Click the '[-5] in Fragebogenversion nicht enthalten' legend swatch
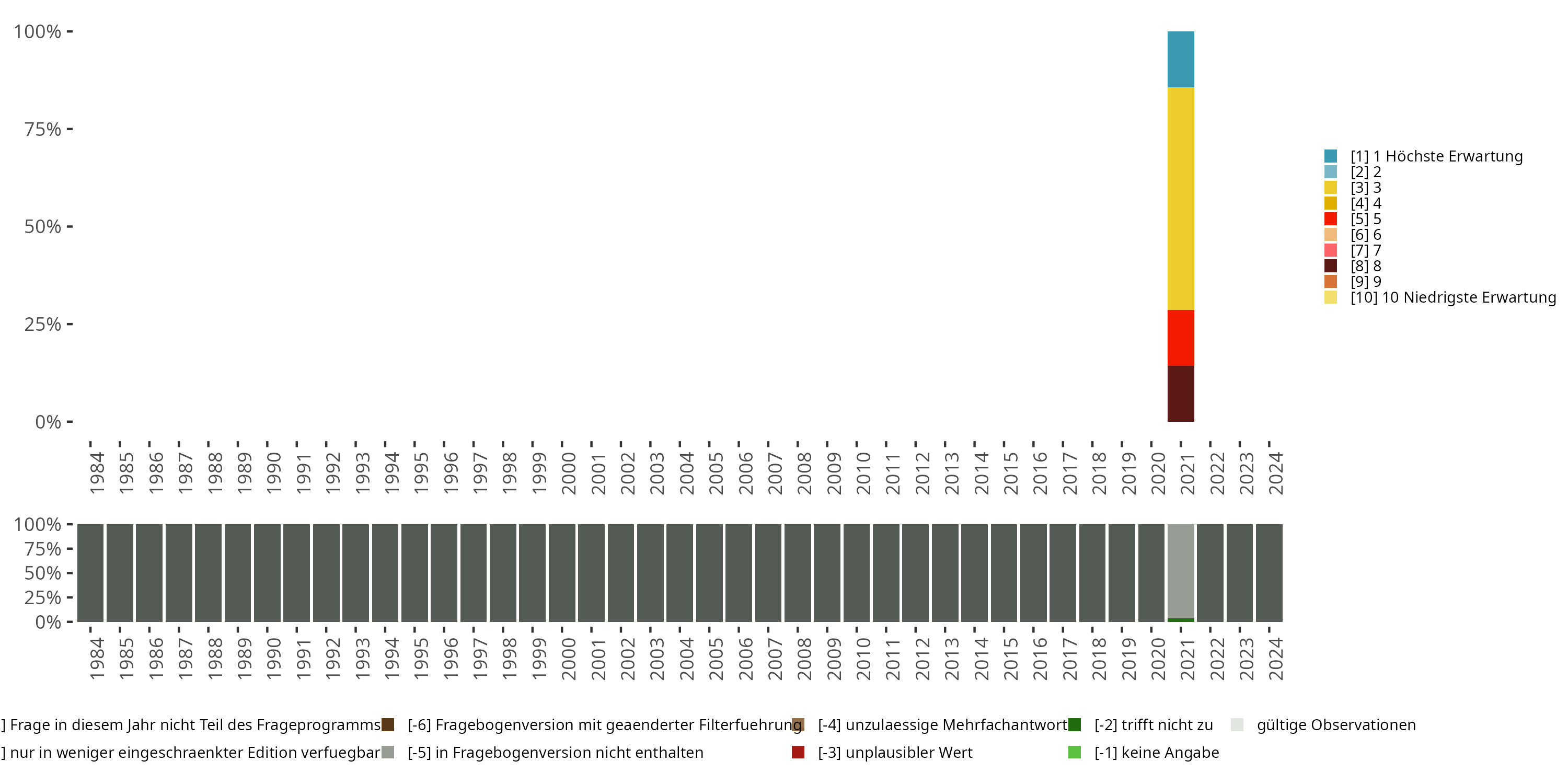The image size is (1568, 784). (x=388, y=752)
